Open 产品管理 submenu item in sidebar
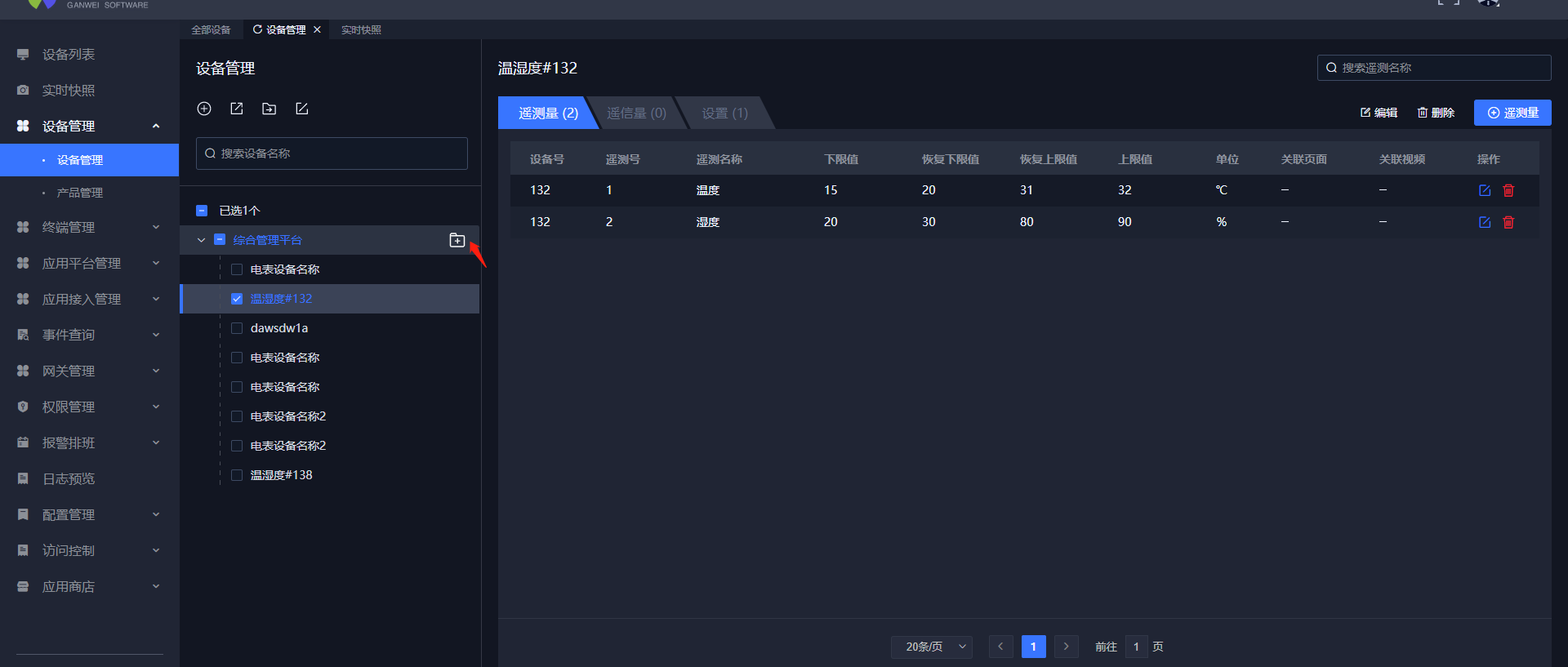This screenshot has height=667, width=1568. click(x=80, y=193)
